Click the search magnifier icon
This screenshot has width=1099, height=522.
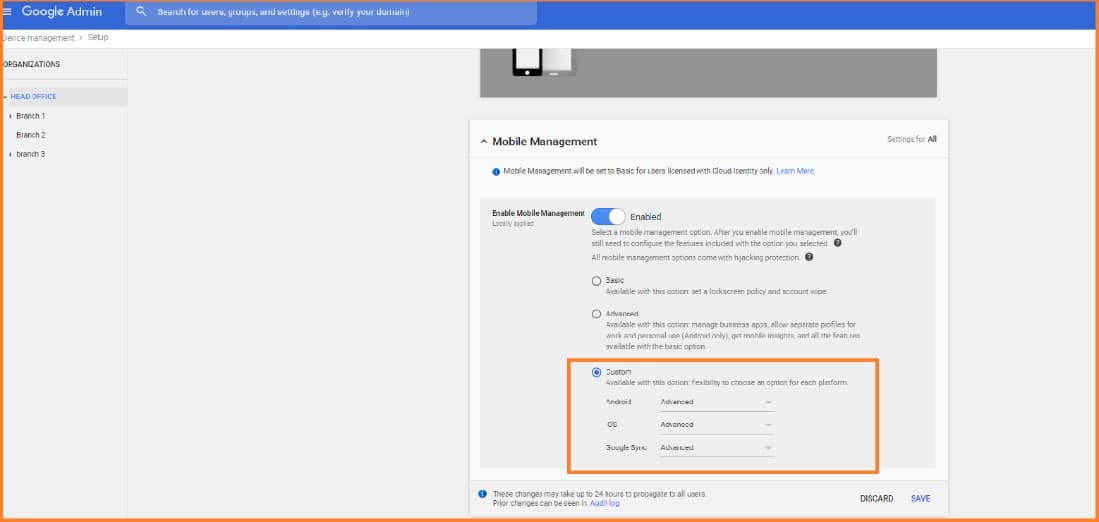(x=141, y=12)
